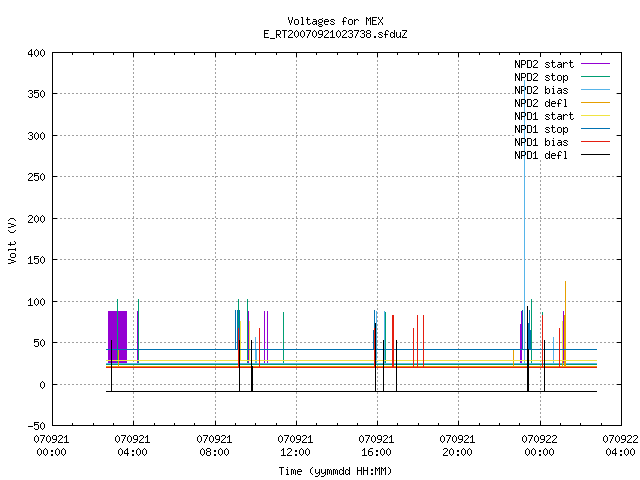Screen dimensions: 640x480
Task: Click the 'NPD2 defl' legend label
Action: click(x=541, y=103)
